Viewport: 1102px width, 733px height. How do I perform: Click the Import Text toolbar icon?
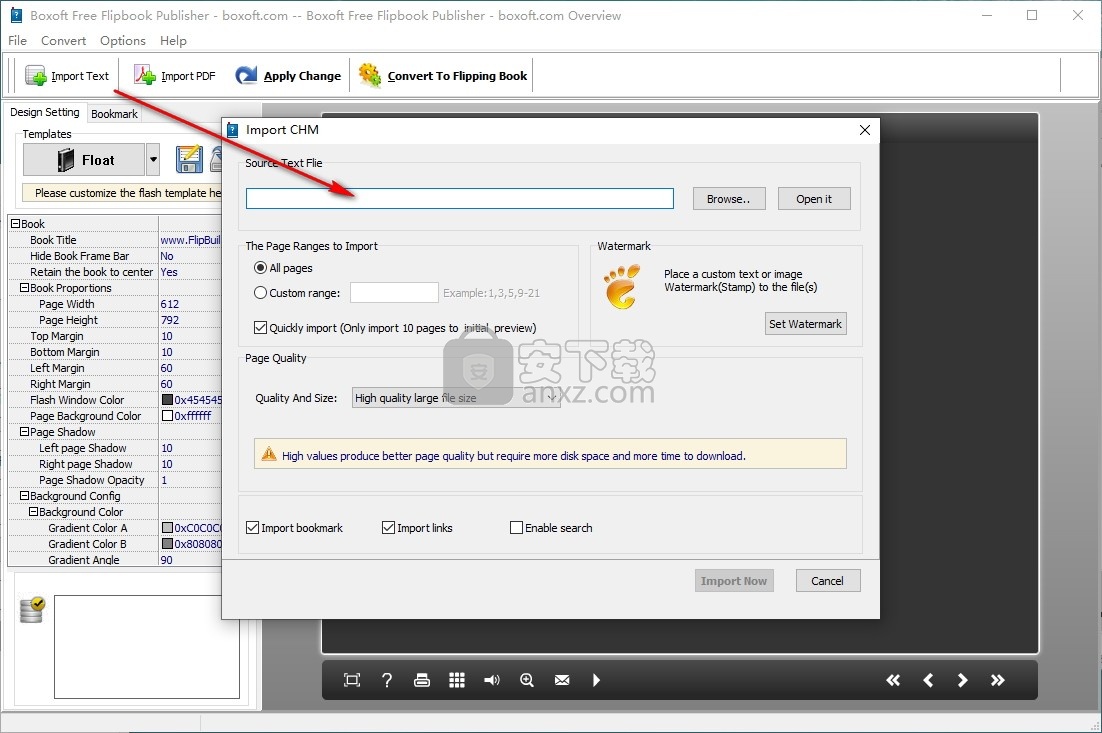click(35, 75)
